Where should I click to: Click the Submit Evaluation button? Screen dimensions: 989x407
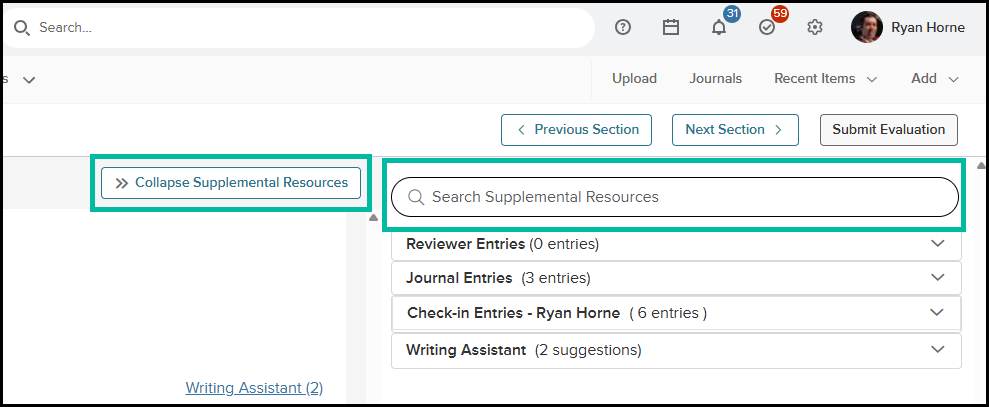click(889, 130)
